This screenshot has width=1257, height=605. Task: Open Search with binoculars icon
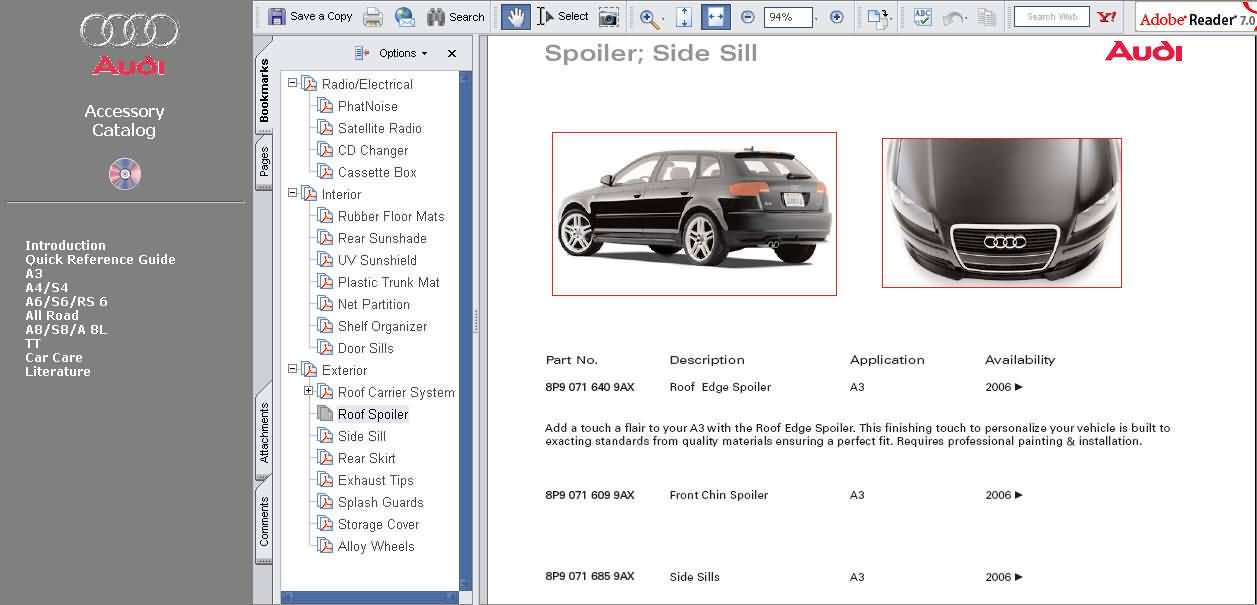click(x=456, y=17)
